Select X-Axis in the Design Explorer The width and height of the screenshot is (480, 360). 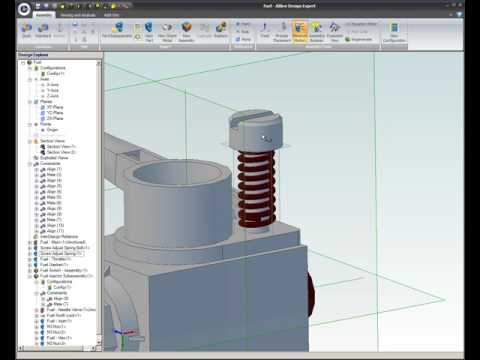(53, 85)
